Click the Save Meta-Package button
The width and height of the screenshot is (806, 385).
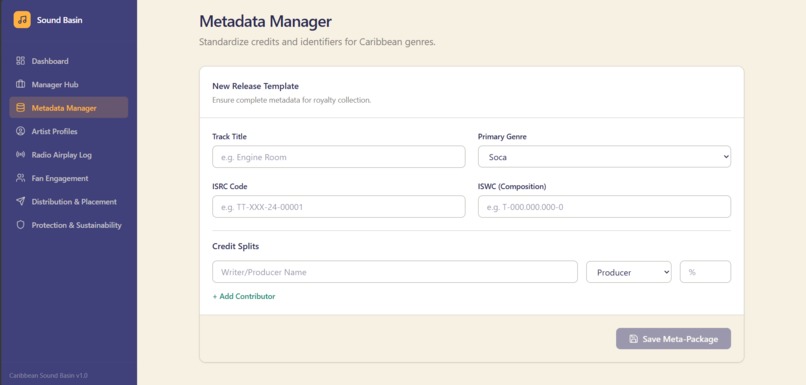coord(673,339)
